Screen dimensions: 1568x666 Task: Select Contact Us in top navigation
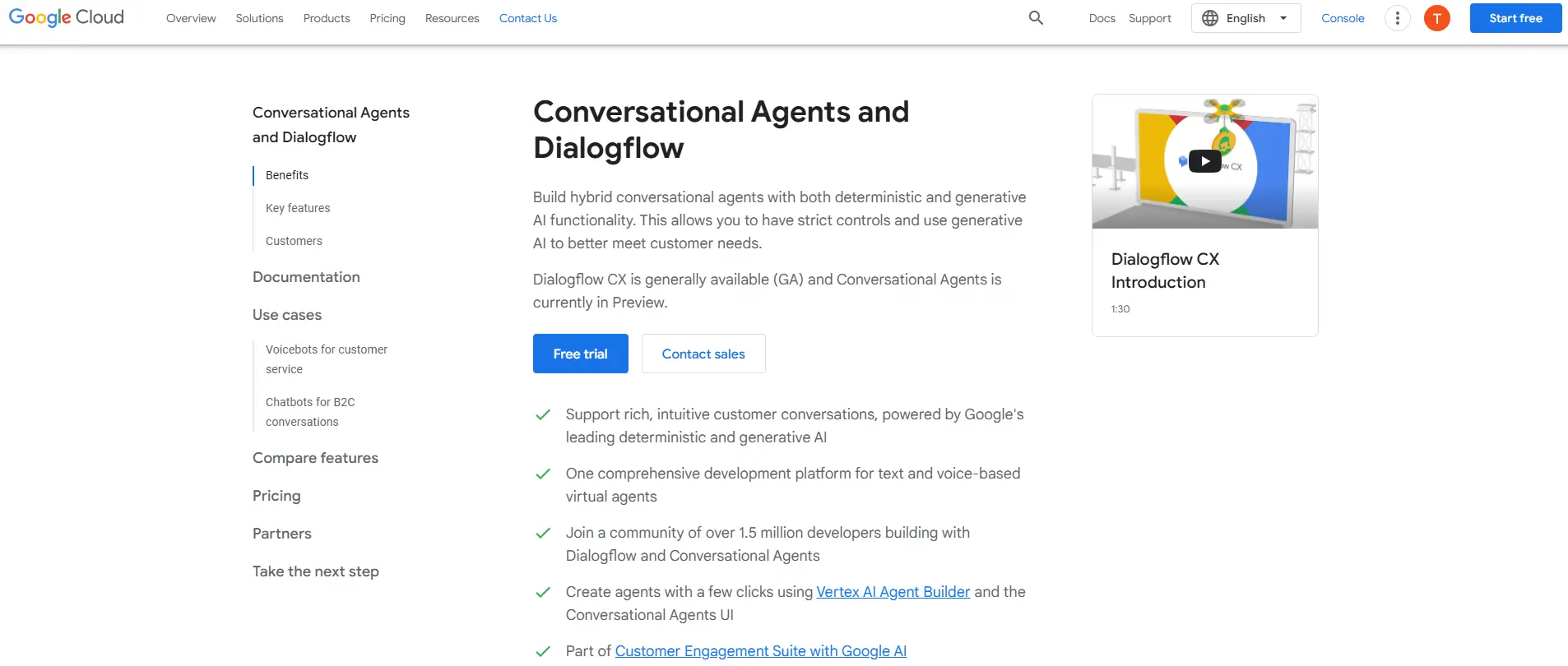(x=528, y=18)
